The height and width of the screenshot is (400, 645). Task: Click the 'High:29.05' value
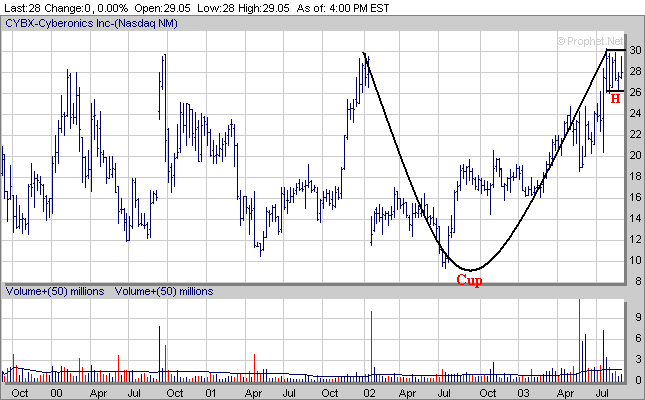tap(264, 8)
